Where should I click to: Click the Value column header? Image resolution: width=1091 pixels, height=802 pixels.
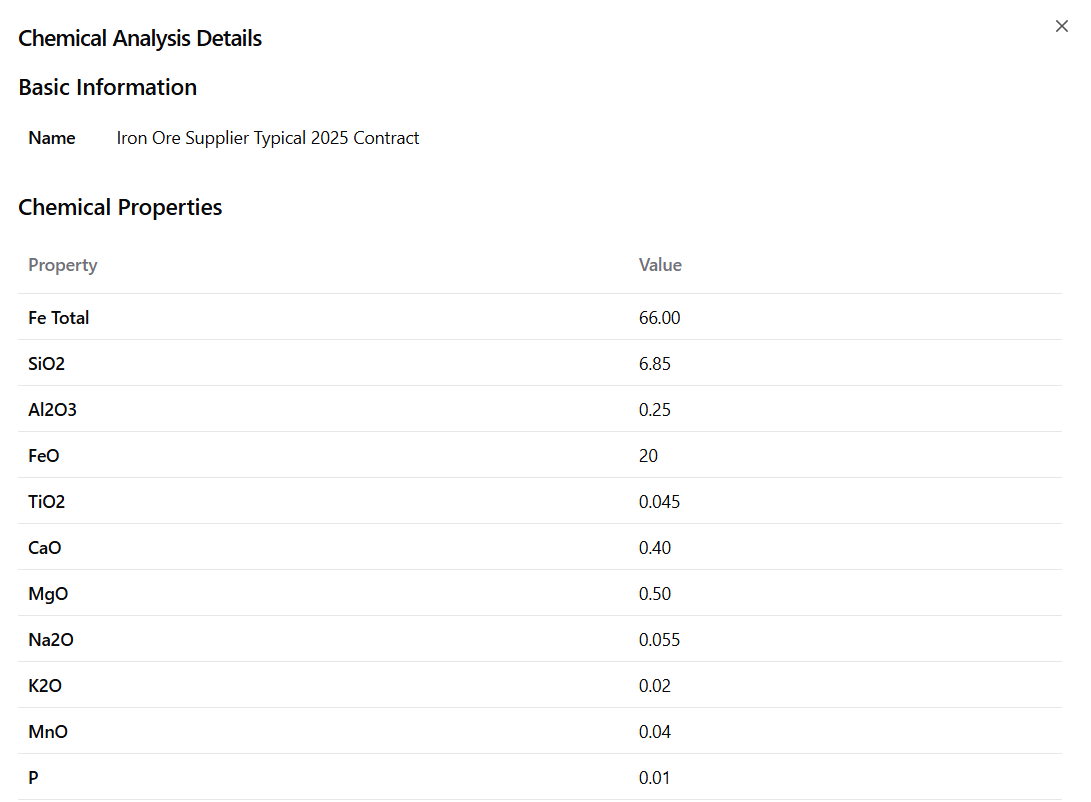[660, 265]
